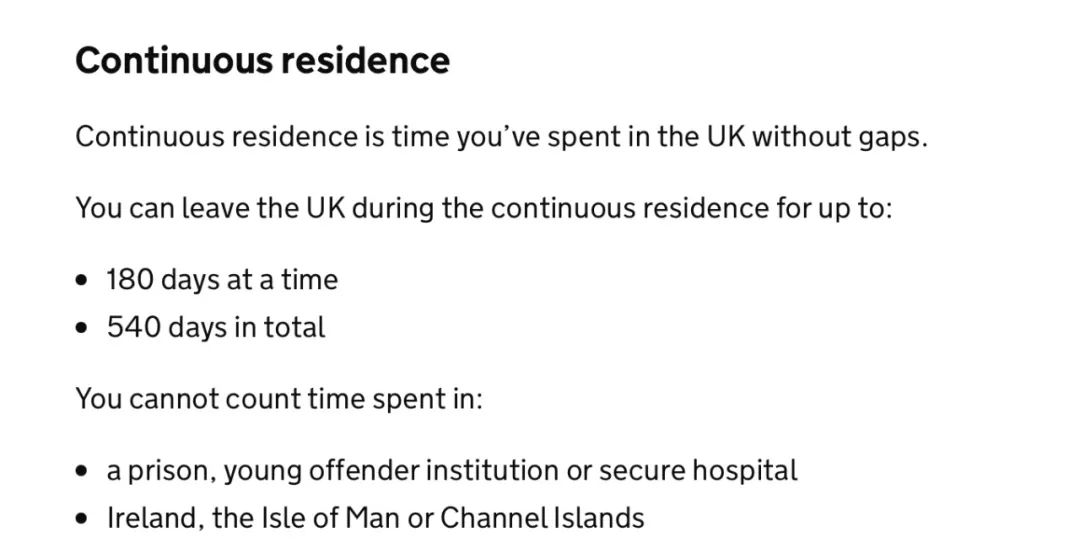Select the Ireland, Isle of Man item
Screen dimensions: 1080x559
375,518
